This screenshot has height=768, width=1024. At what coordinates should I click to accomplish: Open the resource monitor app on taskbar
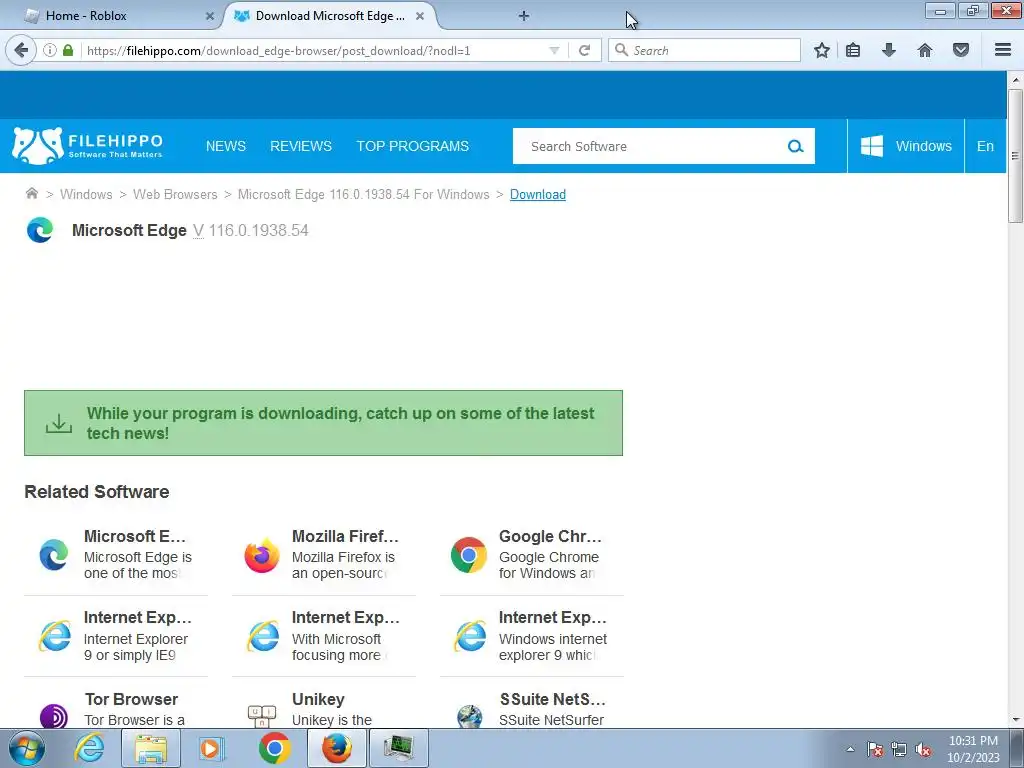[x=399, y=748]
